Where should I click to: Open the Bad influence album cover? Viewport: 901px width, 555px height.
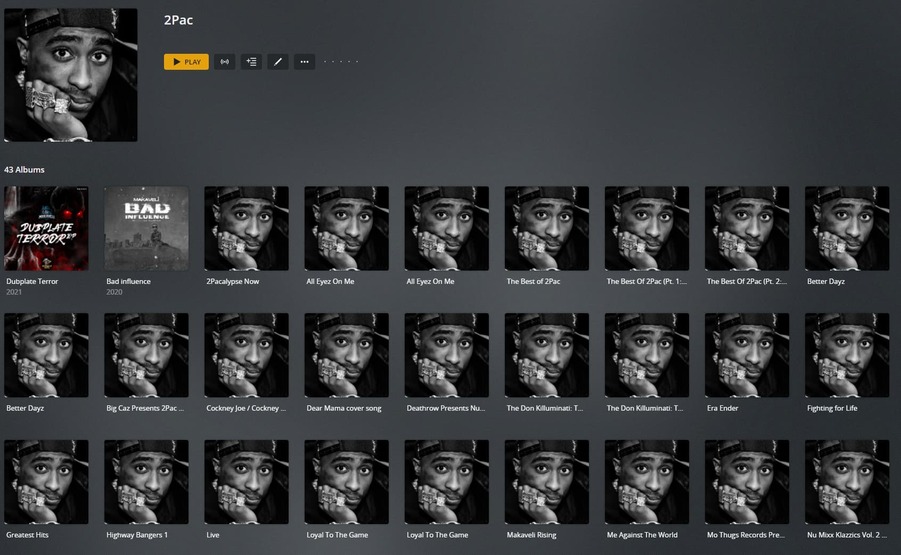click(x=146, y=228)
